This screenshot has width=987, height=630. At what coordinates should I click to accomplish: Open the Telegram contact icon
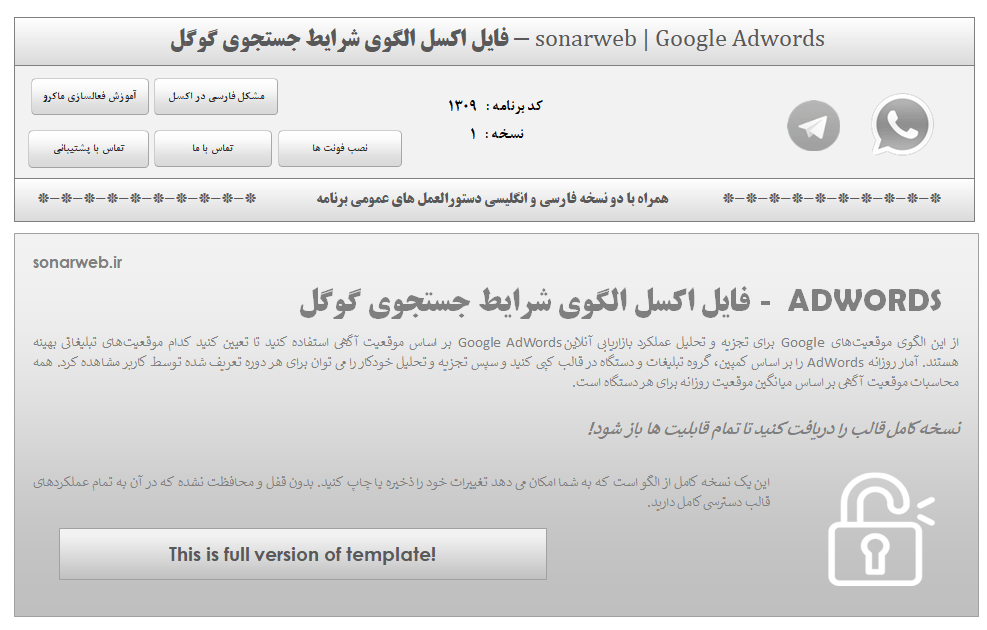coord(813,126)
